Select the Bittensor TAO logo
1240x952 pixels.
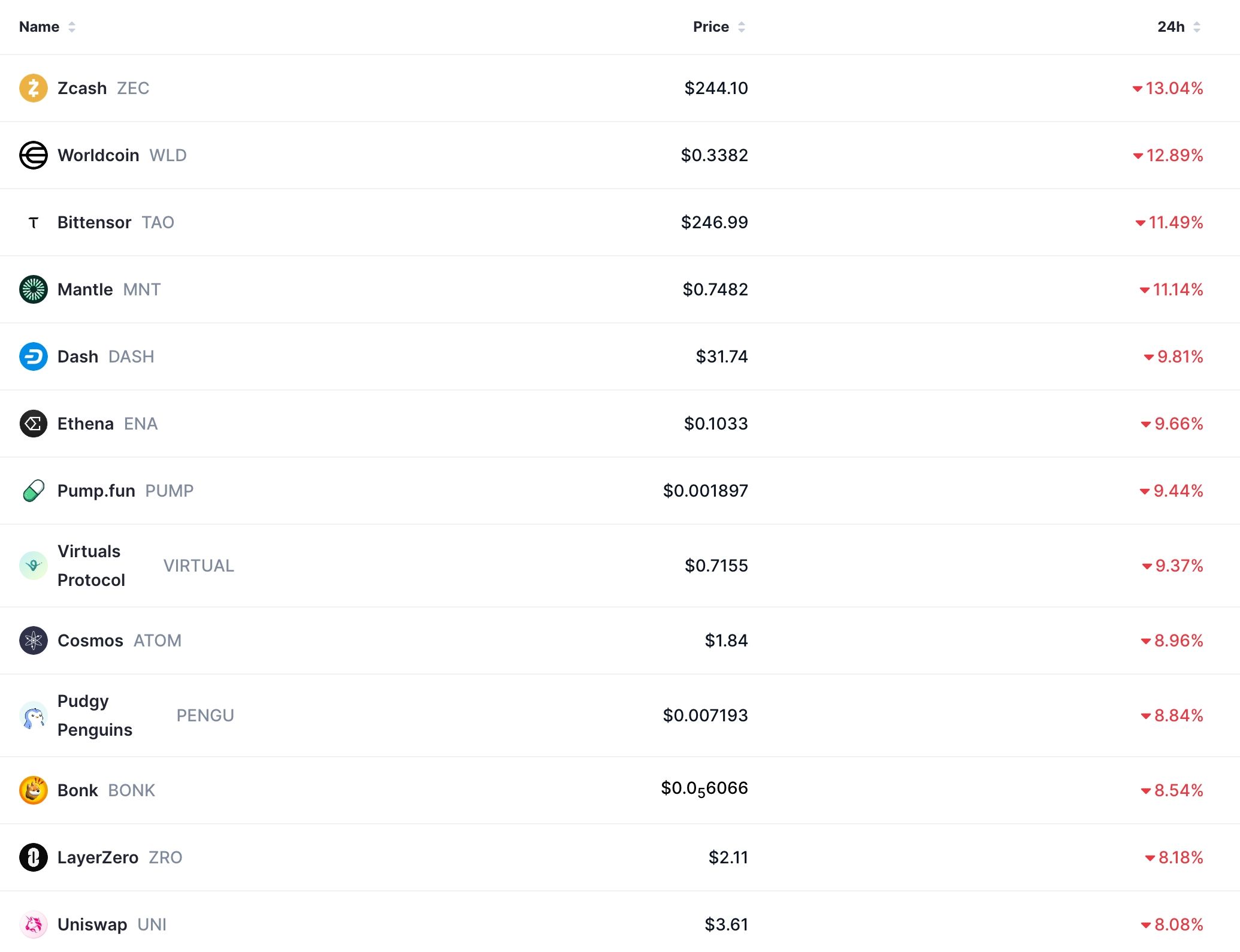click(34, 222)
